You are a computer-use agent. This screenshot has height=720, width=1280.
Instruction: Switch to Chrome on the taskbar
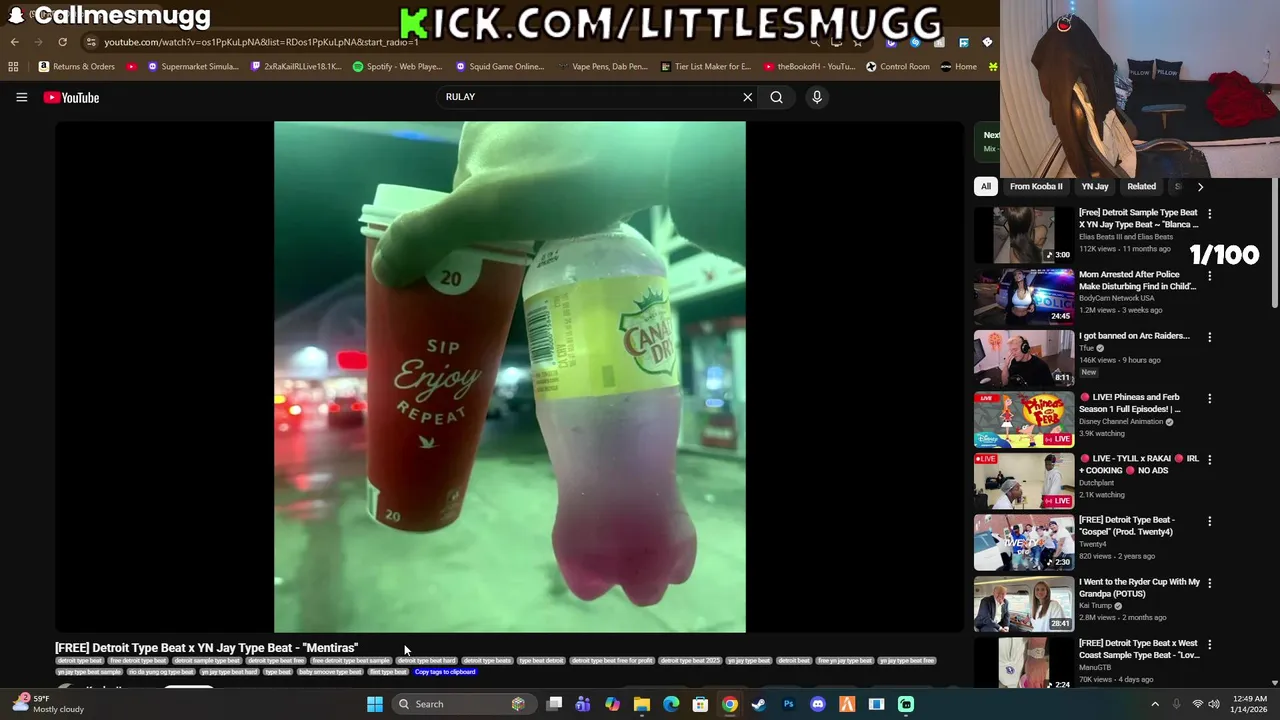(730, 704)
